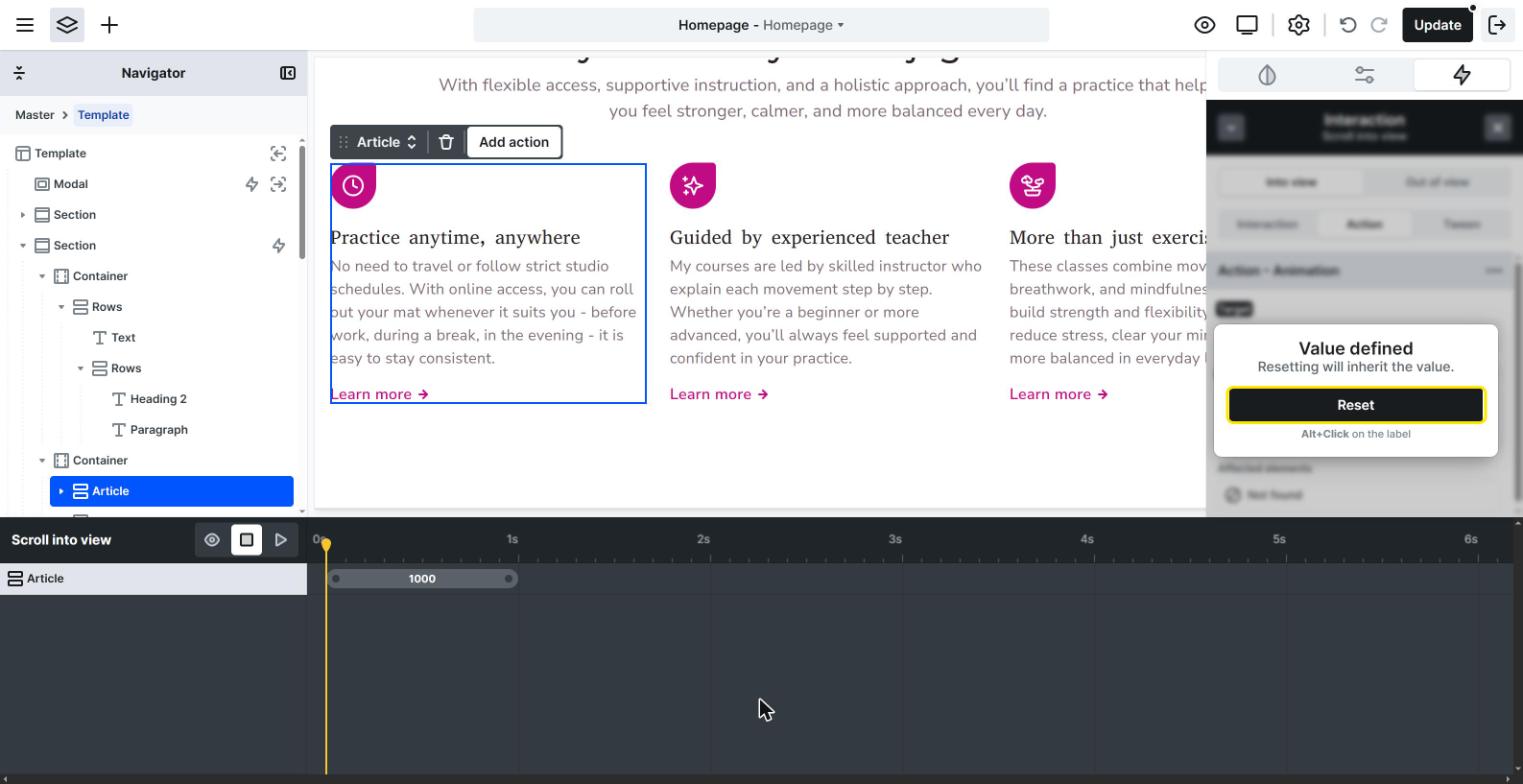Collapse the first Container layer

[42, 276]
